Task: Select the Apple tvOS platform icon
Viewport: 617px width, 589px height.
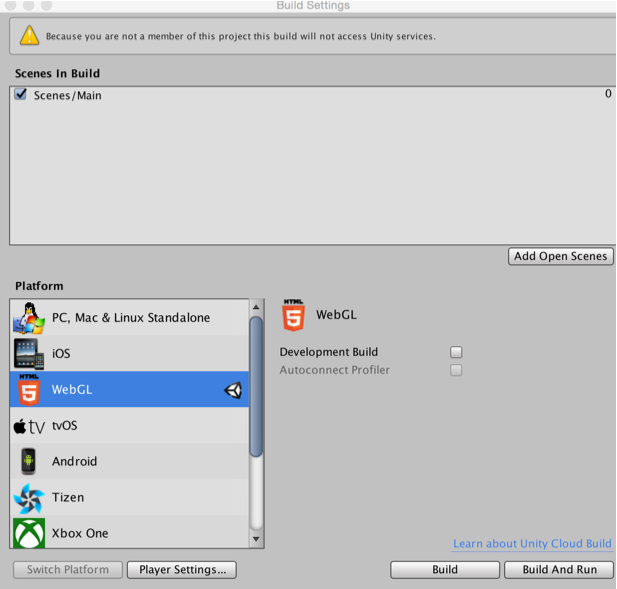Action: tap(29, 426)
